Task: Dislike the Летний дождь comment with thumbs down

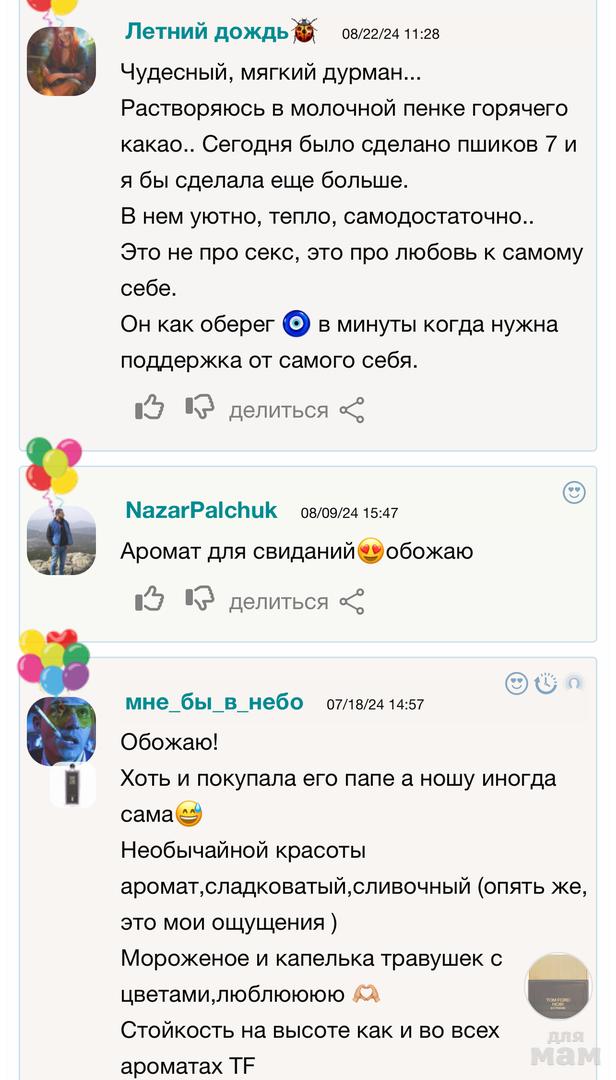Action: tap(200, 408)
